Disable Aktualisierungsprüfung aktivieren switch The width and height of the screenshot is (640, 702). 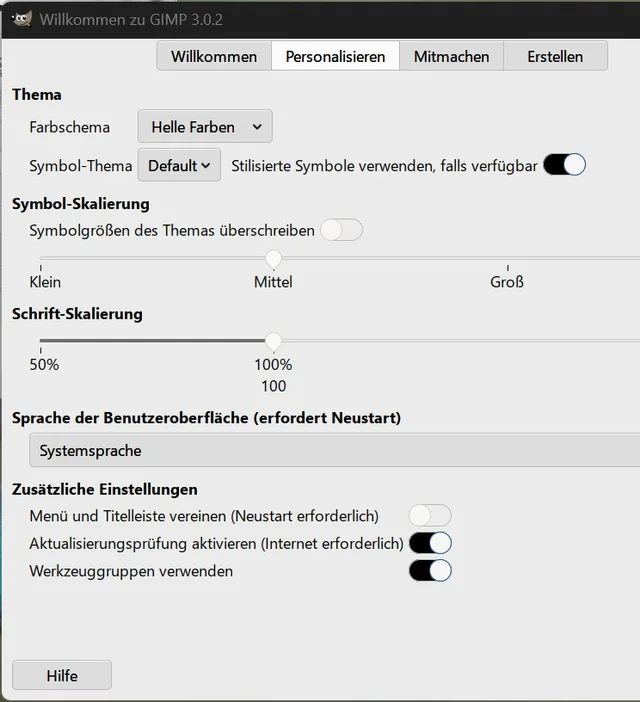coord(430,543)
